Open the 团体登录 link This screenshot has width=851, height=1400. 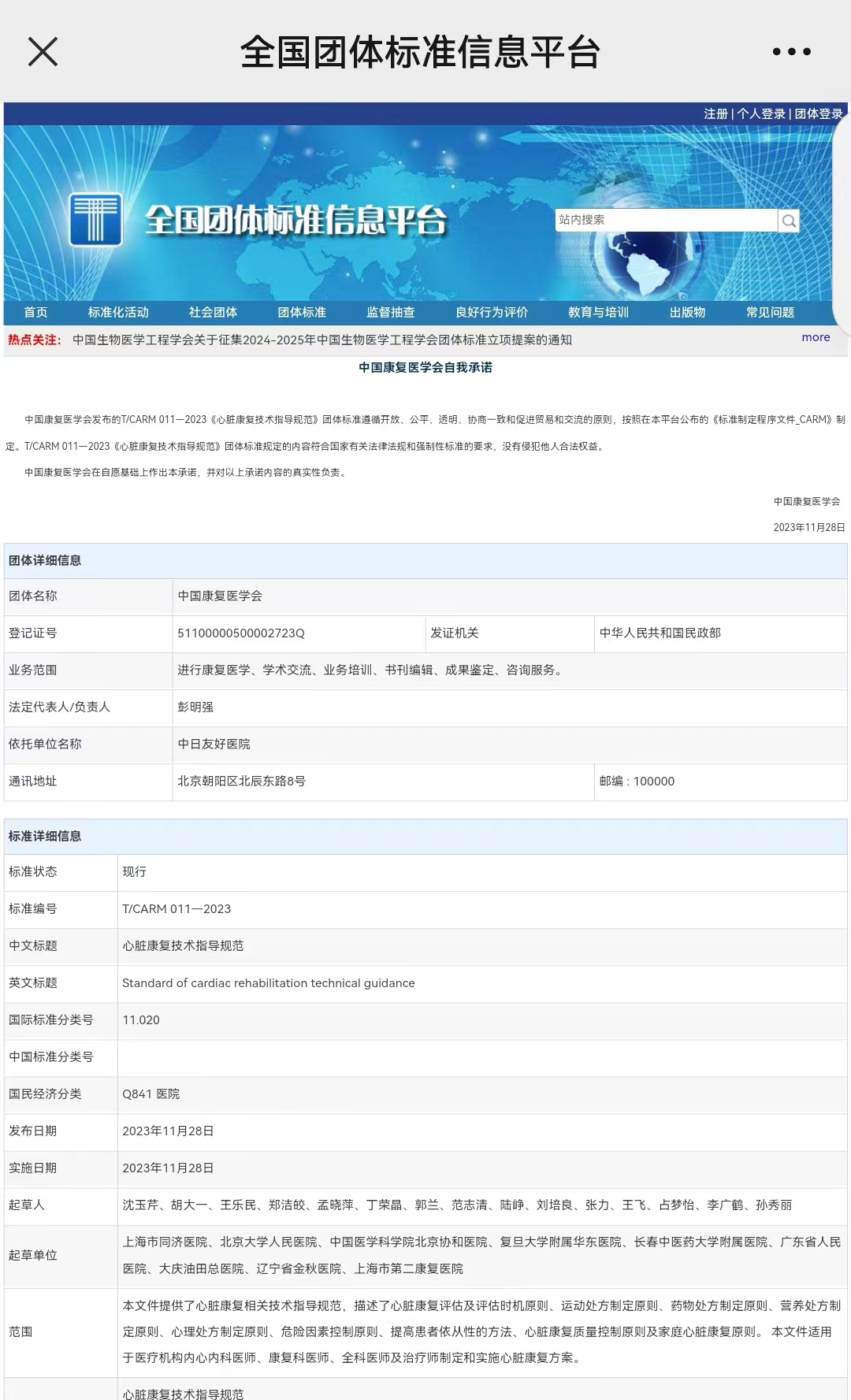click(819, 114)
